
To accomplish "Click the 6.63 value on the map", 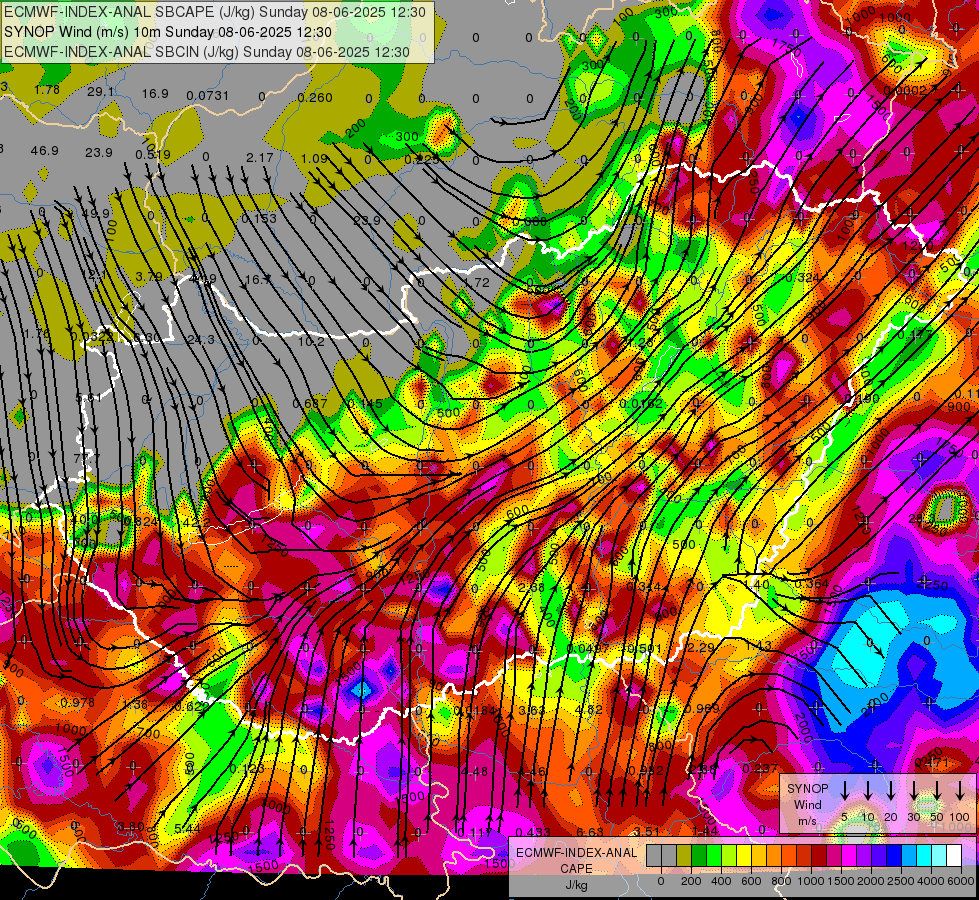I will click(x=589, y=832).
